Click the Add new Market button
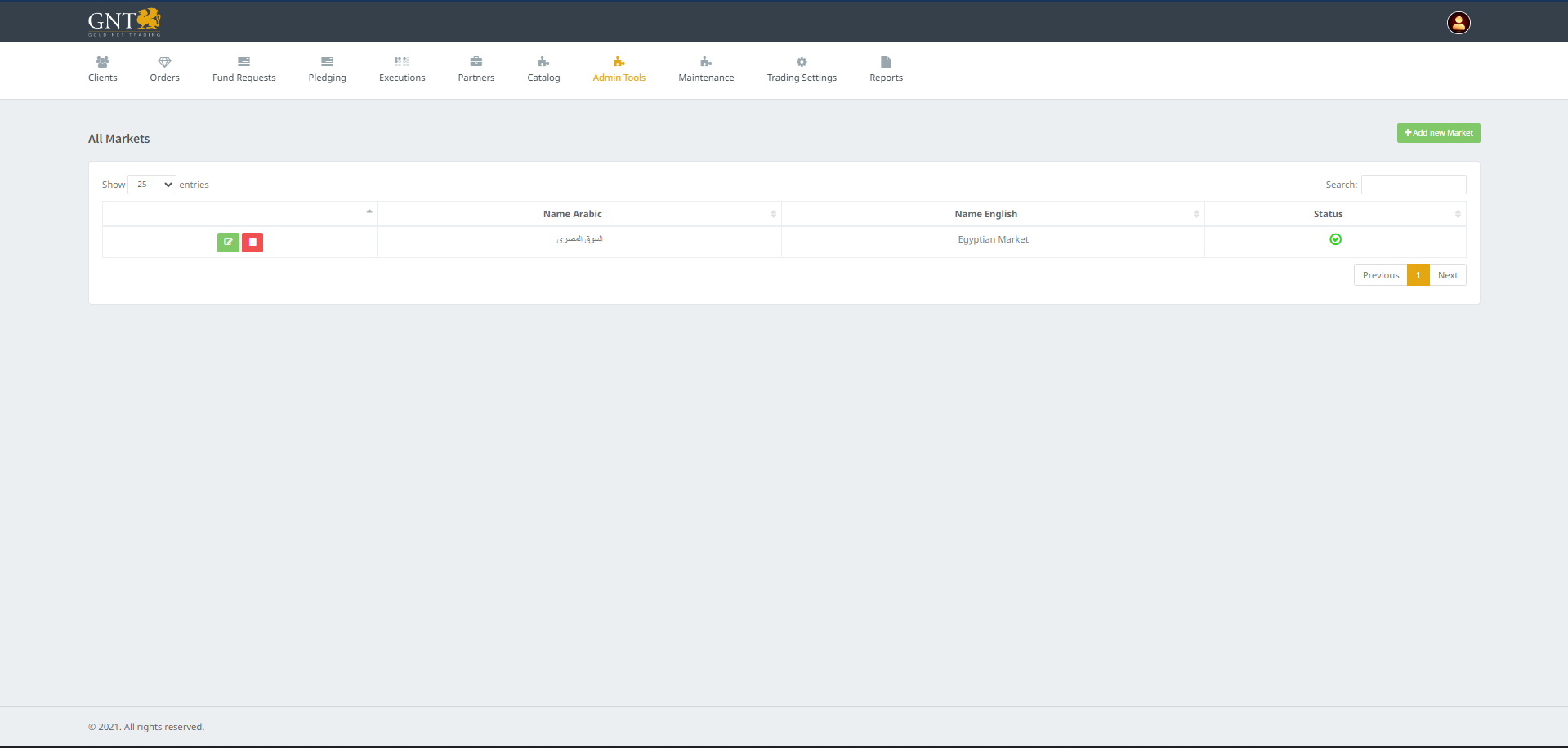The height and width of the screenshot is (748, 1568). click(1438, 133)
